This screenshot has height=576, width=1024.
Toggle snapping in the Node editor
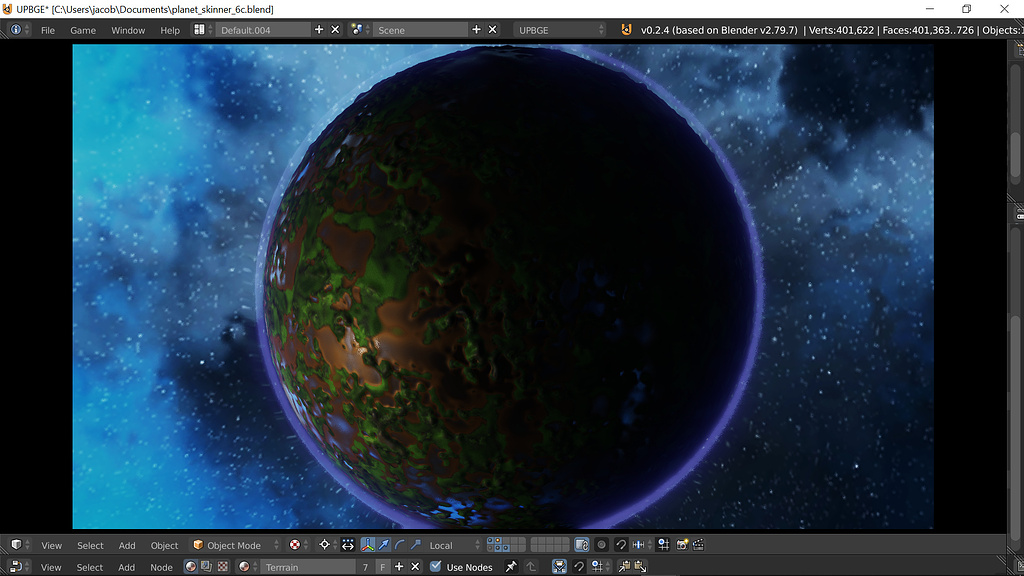coord(579,567)
